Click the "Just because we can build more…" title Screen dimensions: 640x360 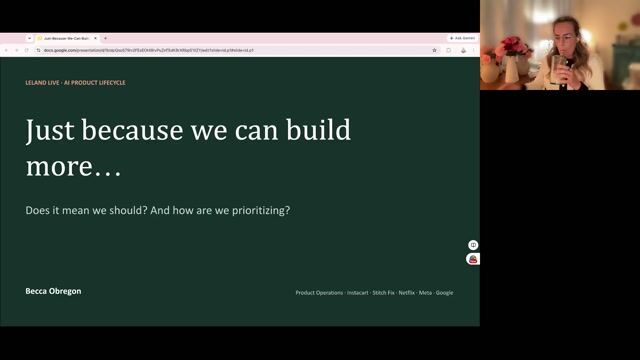[188, 147]
